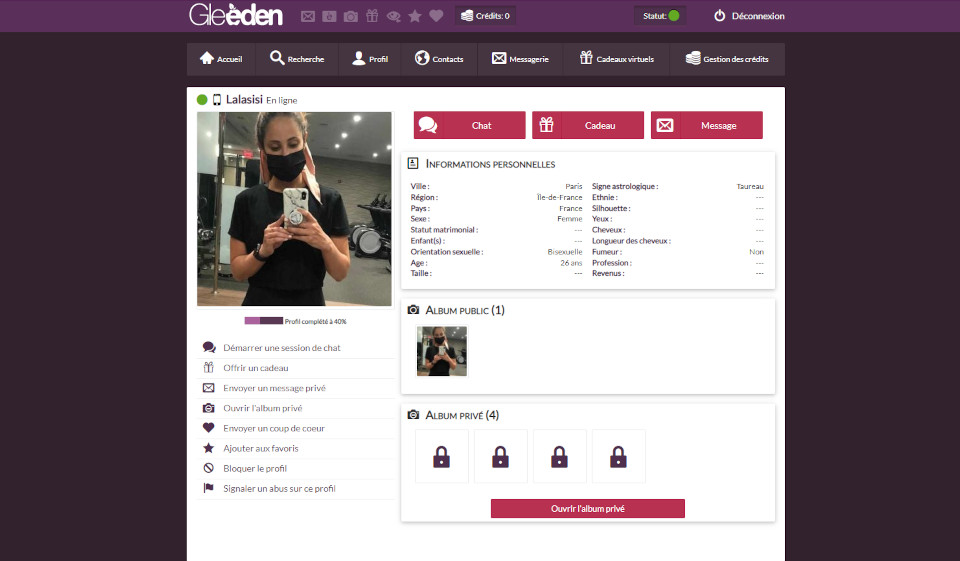Click the Lalasisi profile name
960x561 pixels.
click(244, 99)
